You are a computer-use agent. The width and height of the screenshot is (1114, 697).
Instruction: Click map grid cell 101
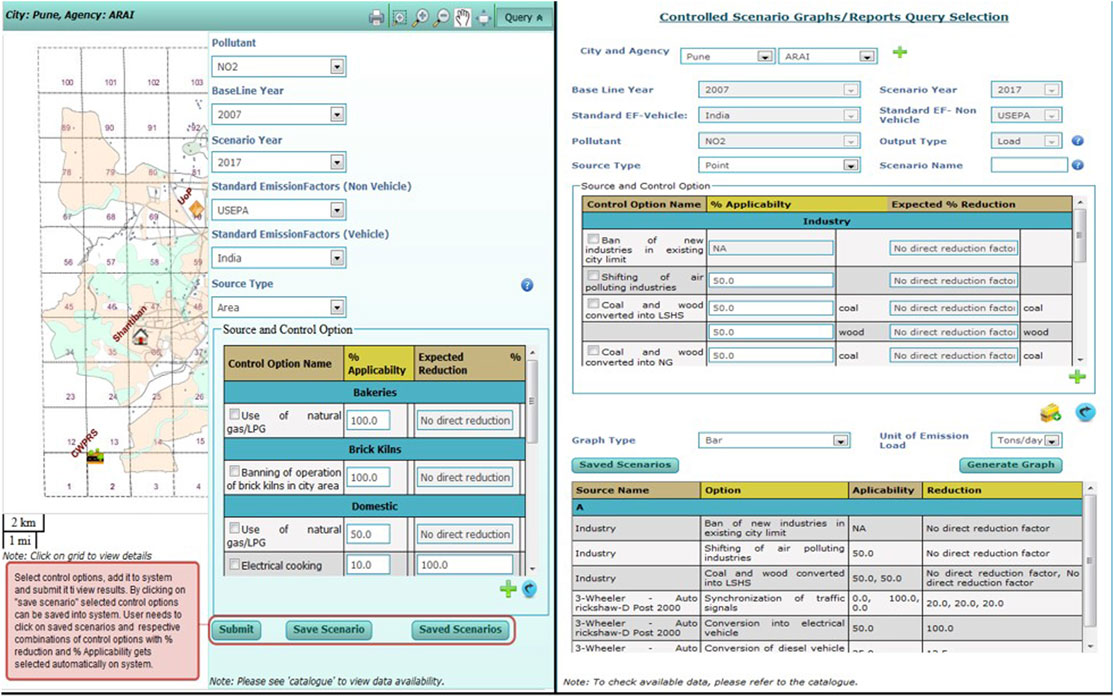pyautogui.click(x=110, y=82)
